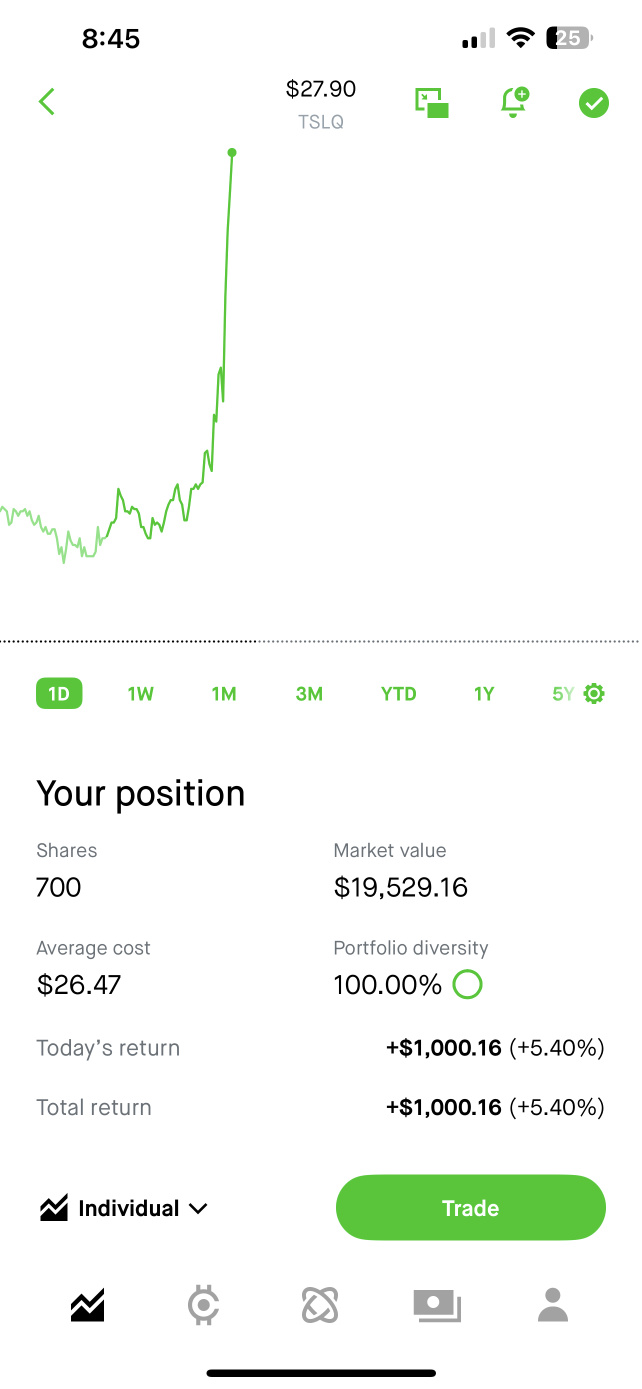Open the cash card tab icon
The width and height of the screenshot is (642, 1389).
pyautogui.click(x=437, y=1305)
